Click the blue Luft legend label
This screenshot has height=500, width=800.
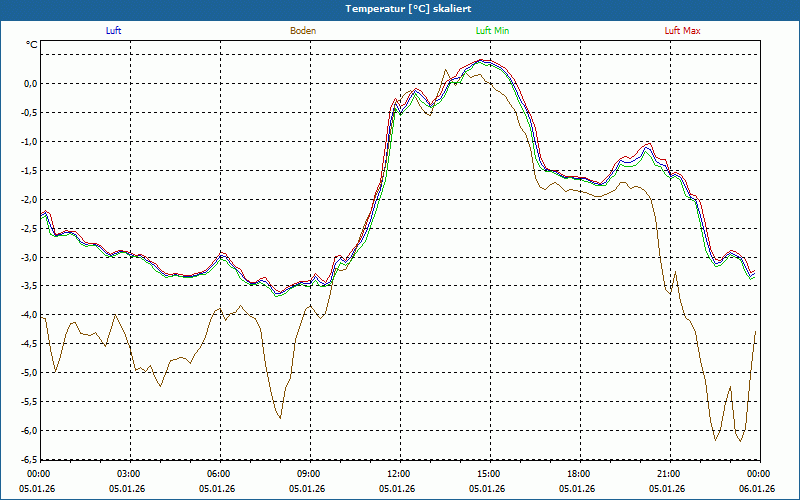click(x=113, y=31)
